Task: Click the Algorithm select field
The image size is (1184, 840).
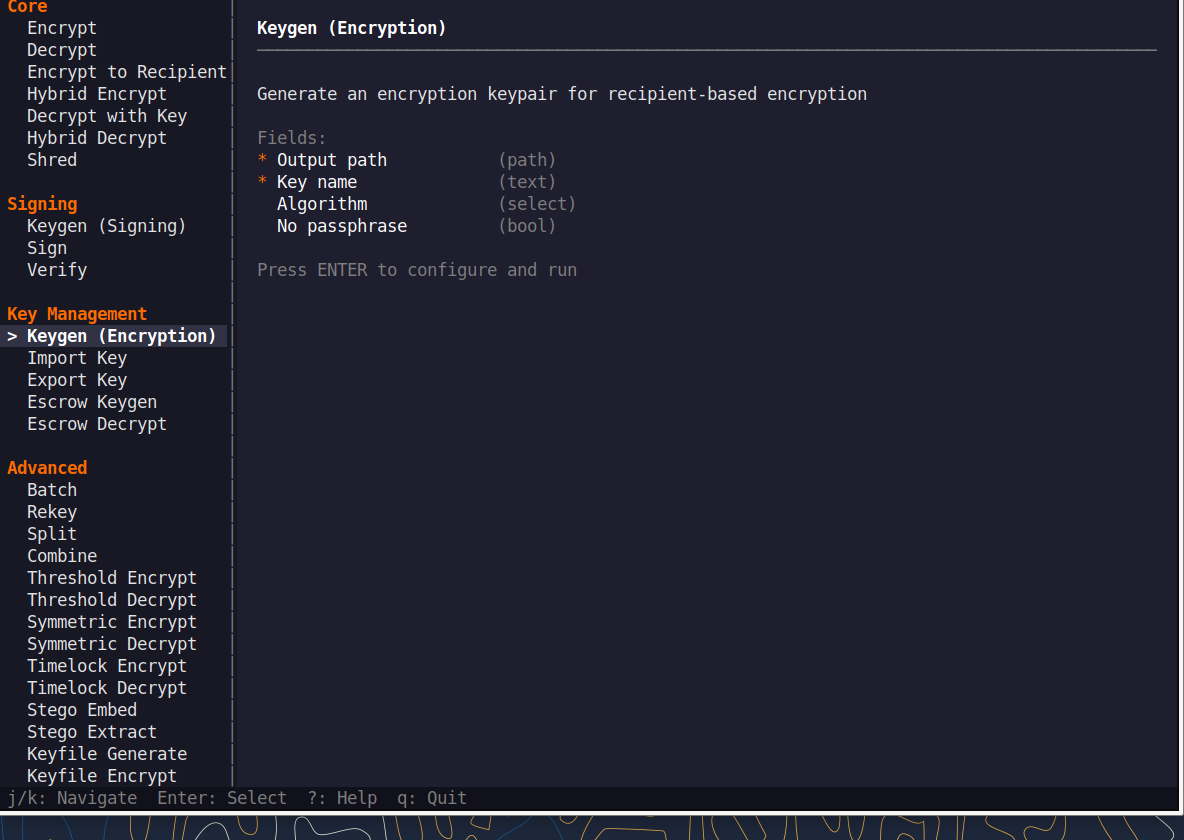Action: 426,204
